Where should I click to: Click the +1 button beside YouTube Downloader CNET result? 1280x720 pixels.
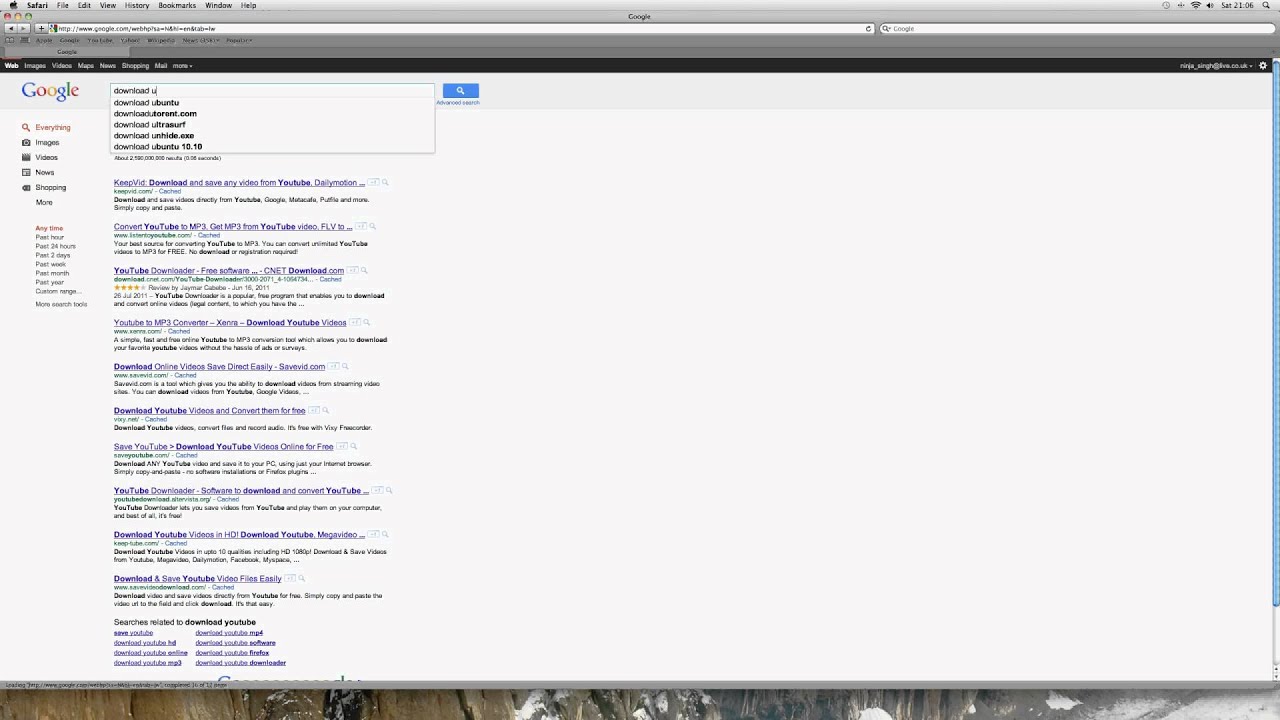point(352,270)
